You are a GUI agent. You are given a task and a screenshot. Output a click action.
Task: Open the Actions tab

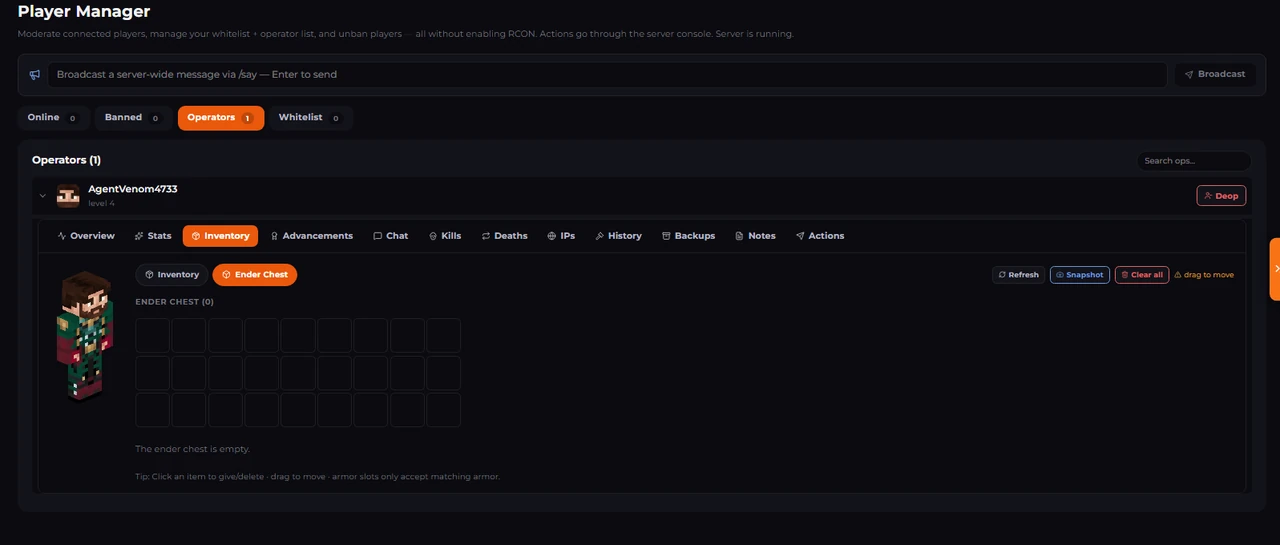point(820,236)
